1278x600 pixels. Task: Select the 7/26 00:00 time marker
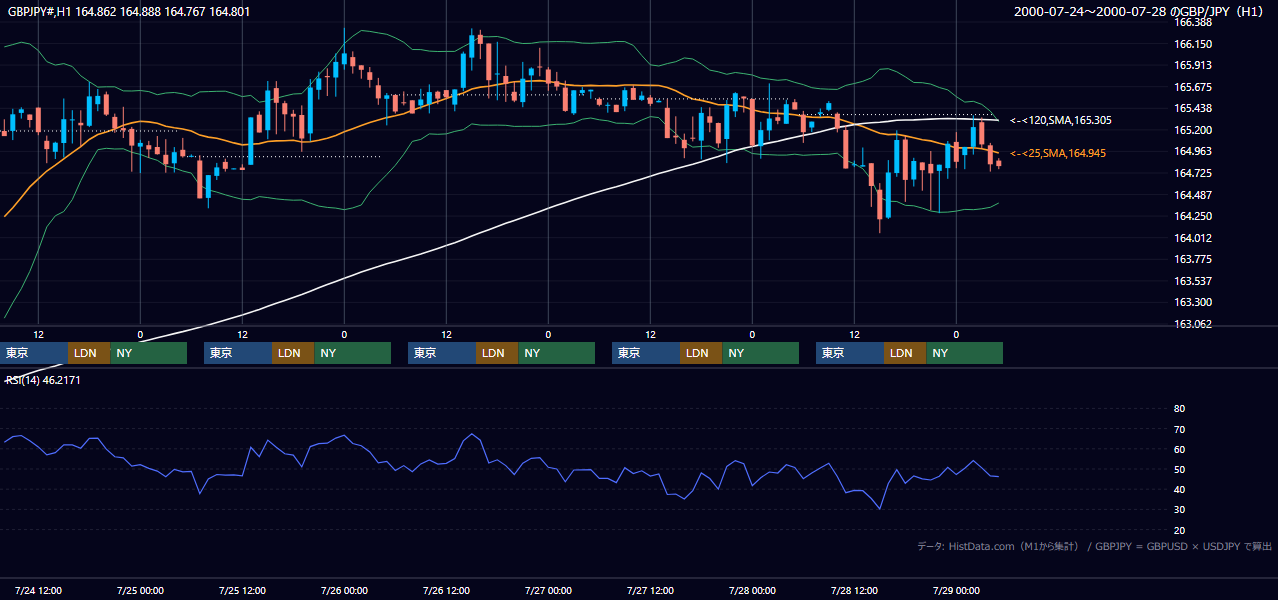pos(344,590)
